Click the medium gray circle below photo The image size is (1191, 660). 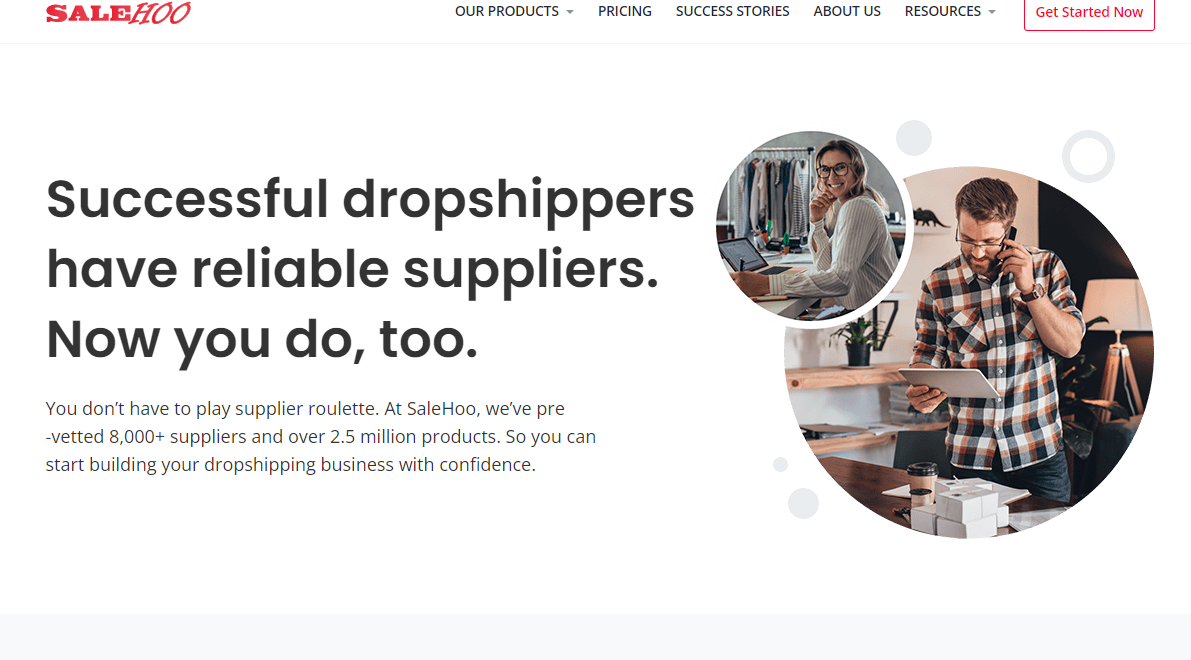[x=803, y=503]
